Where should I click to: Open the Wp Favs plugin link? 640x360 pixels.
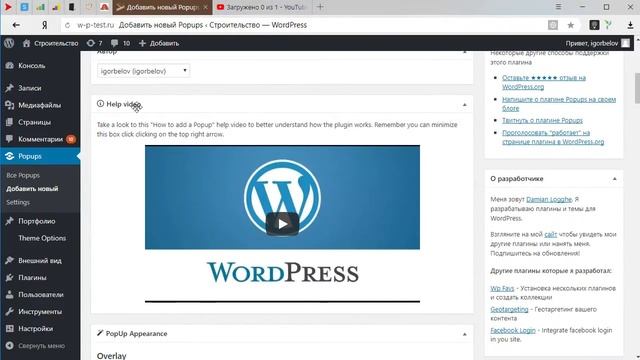pos(502,288)
